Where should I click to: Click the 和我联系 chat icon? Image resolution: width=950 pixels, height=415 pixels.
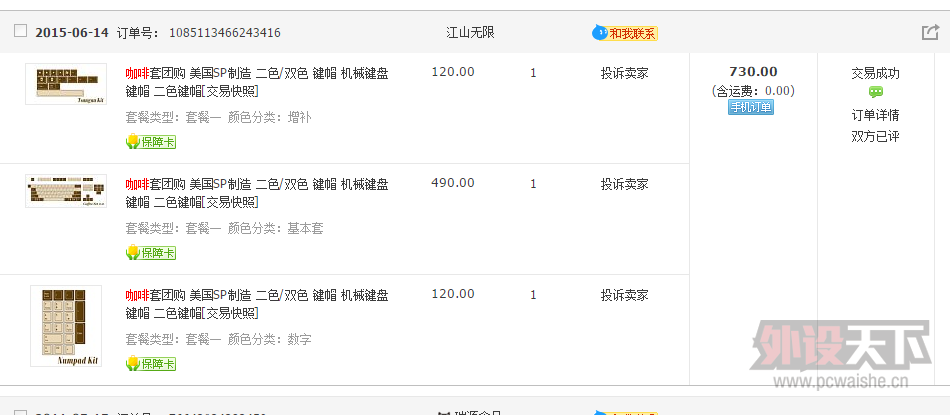coord(625,33)
